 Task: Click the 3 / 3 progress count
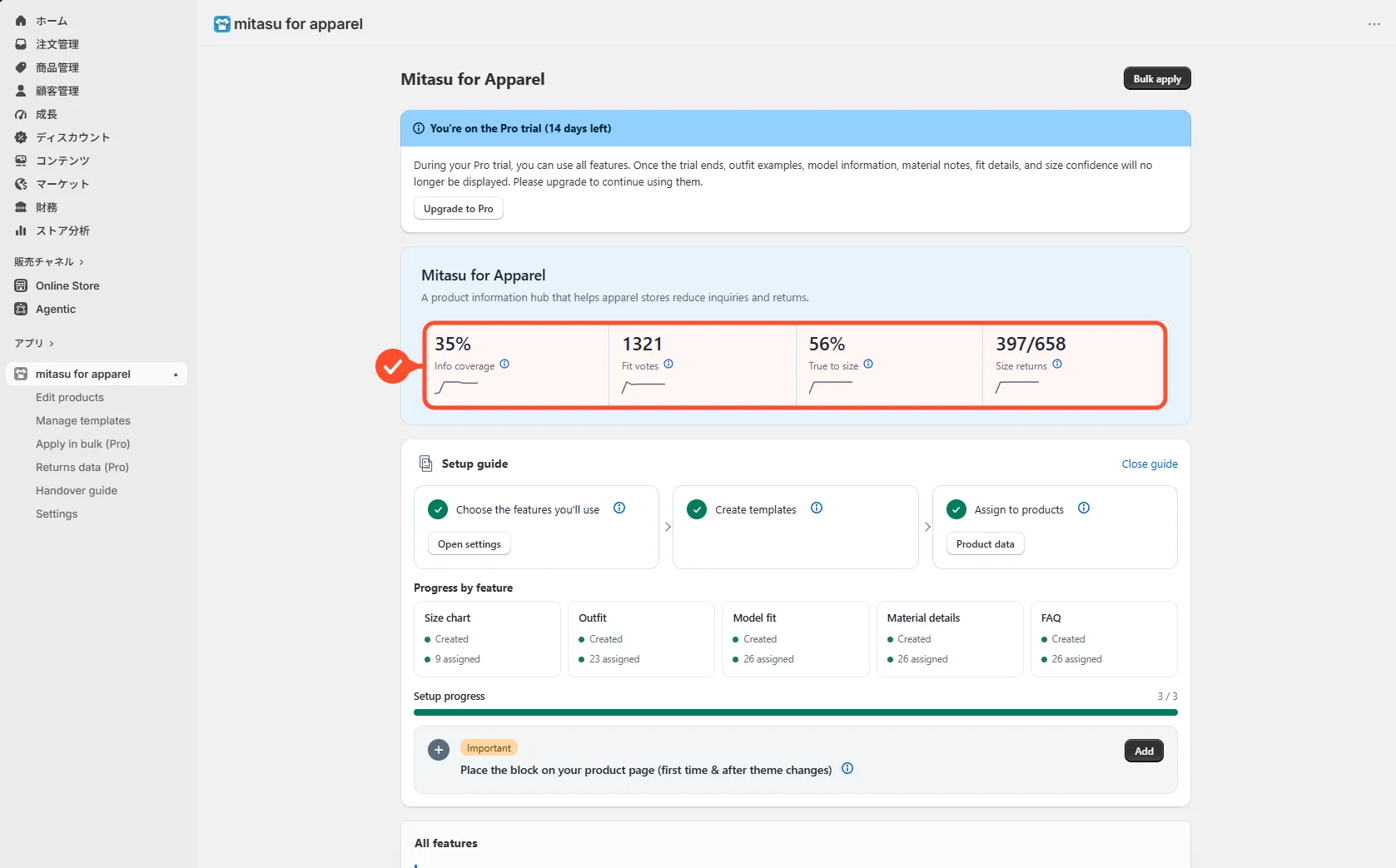coord(1168,697)
